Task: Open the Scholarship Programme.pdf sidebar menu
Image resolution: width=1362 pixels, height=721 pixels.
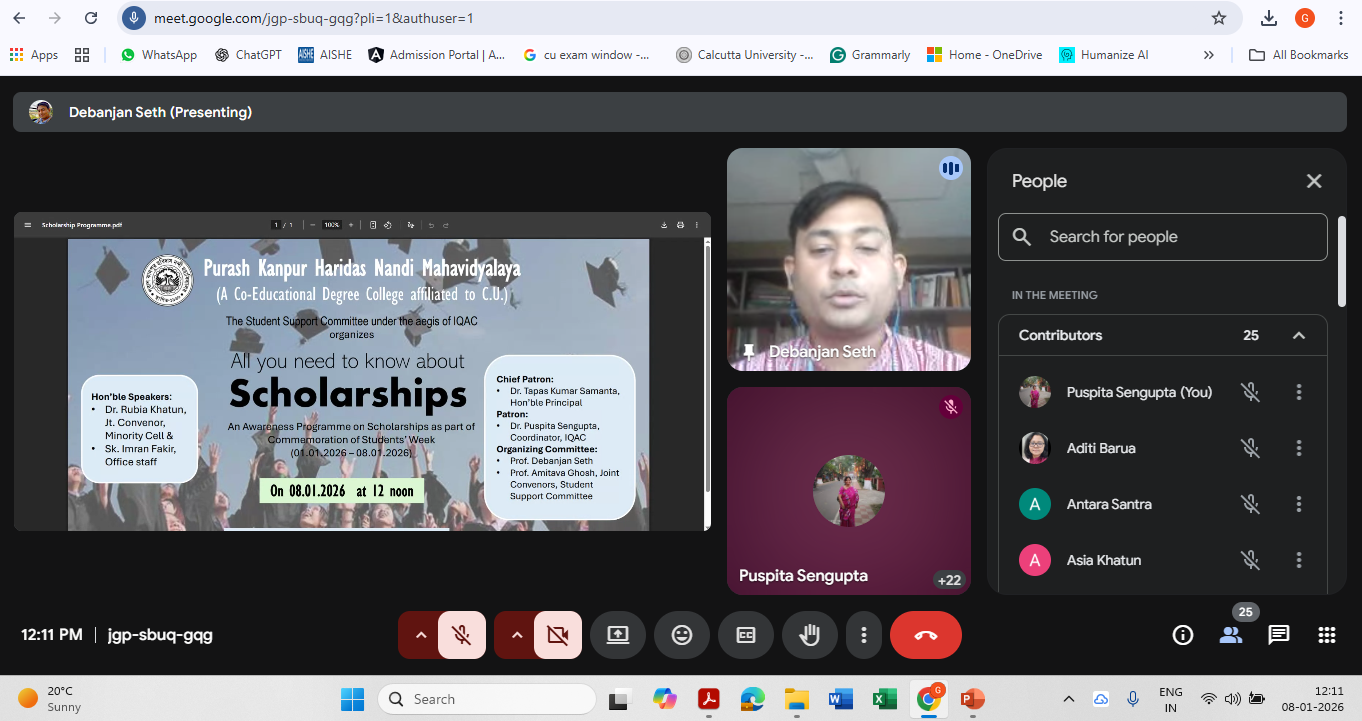Action: [x=28, y=224]
